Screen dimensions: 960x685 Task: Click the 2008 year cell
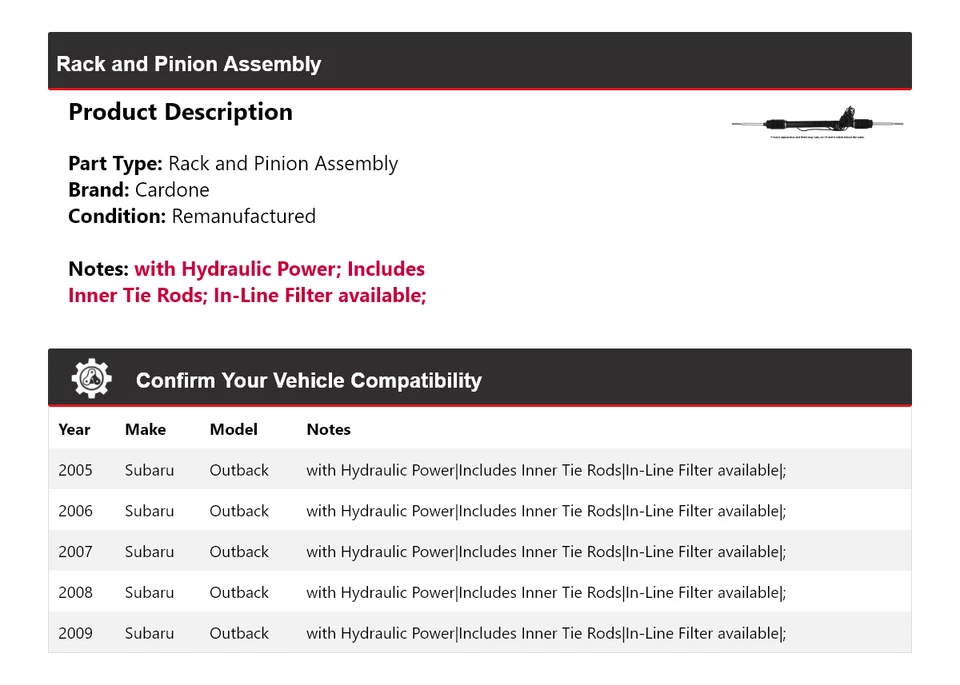pos(75,592)
